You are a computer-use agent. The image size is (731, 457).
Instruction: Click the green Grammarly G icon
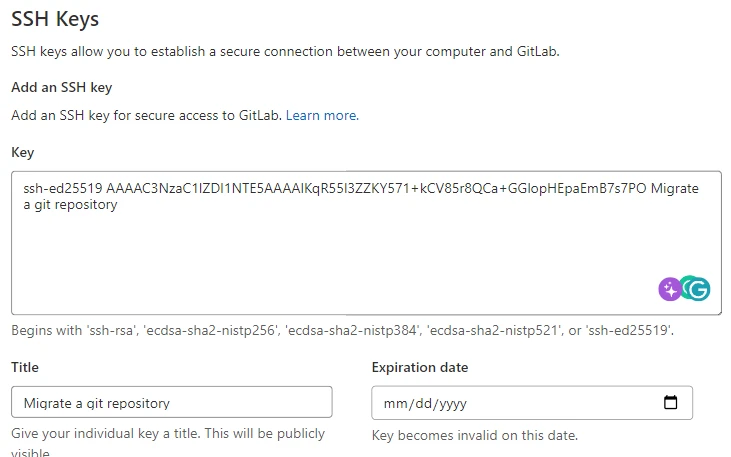point(696,290)
